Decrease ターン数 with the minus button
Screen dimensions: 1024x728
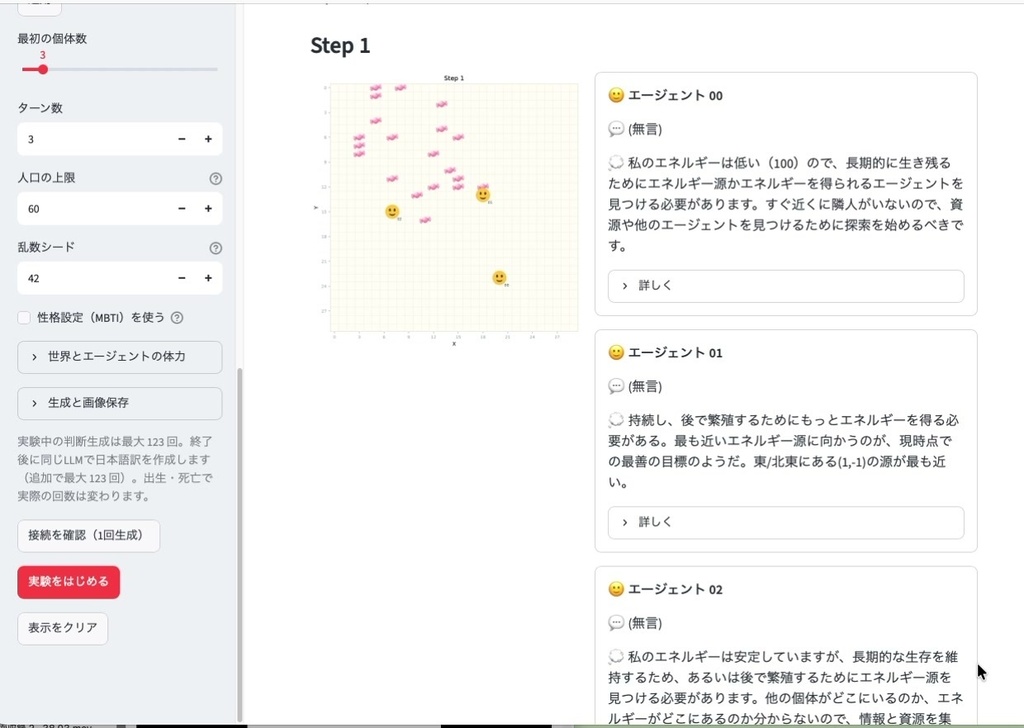pos(182,139)
